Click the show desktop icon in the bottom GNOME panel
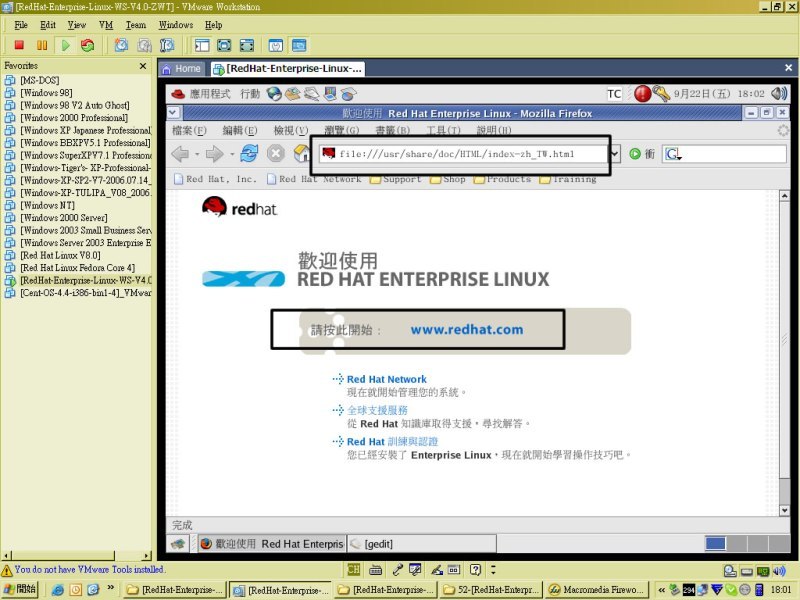The height and width of the screenshot is (600, 800). point(178,544)
